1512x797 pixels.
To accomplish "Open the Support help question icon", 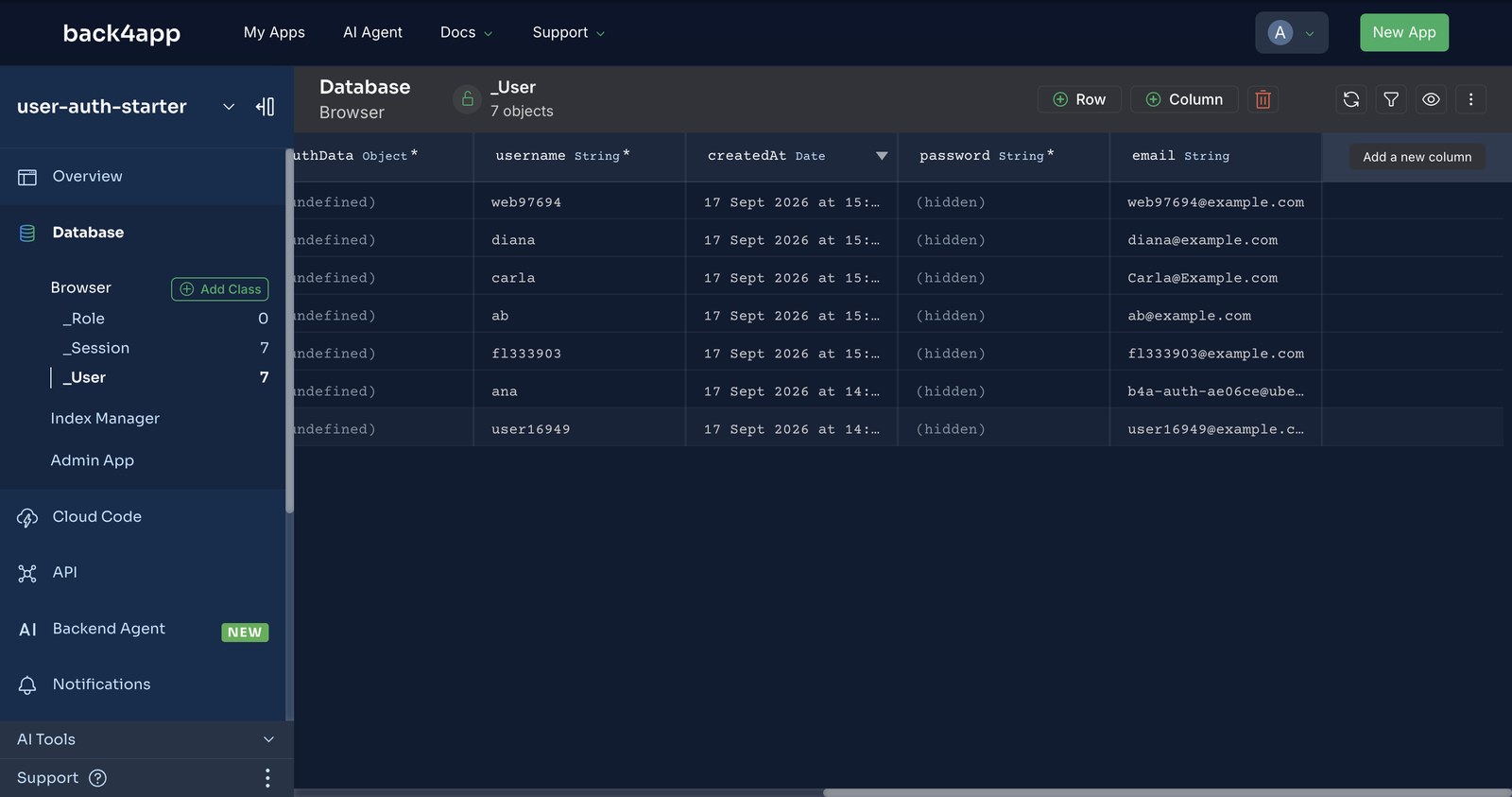I will pyautogui.click(x=97, y=778).
